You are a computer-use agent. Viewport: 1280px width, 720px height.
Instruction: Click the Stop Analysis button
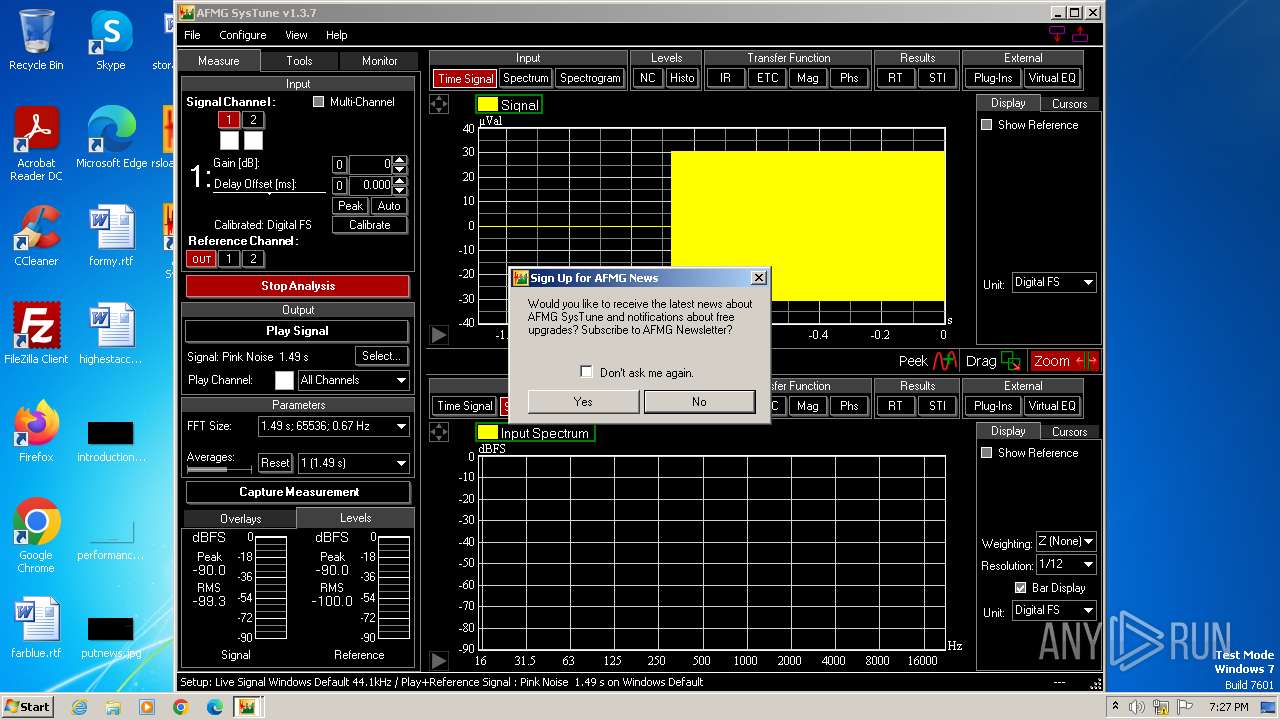click(x=298, y=286)
